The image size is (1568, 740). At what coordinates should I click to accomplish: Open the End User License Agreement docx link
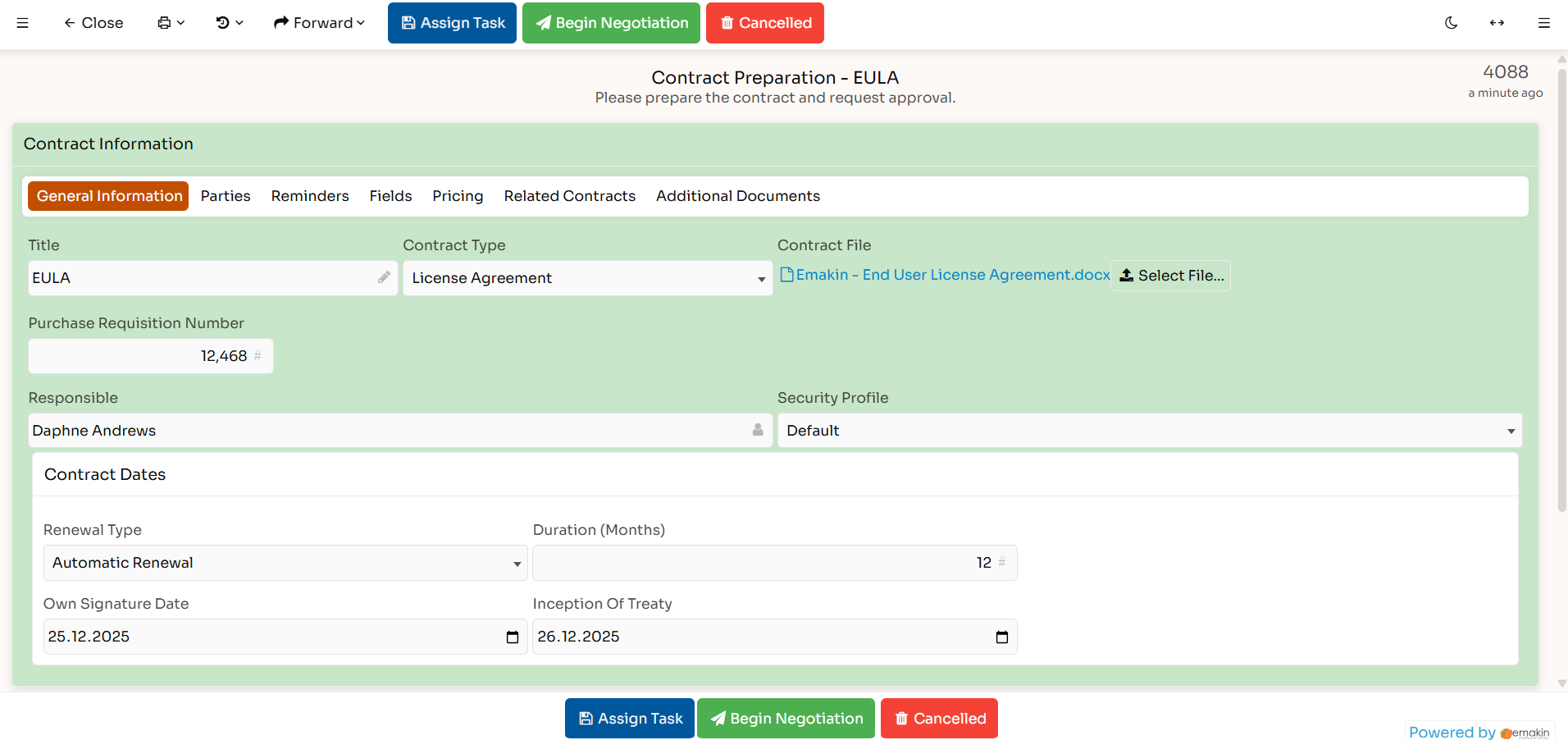coord(947,275)
